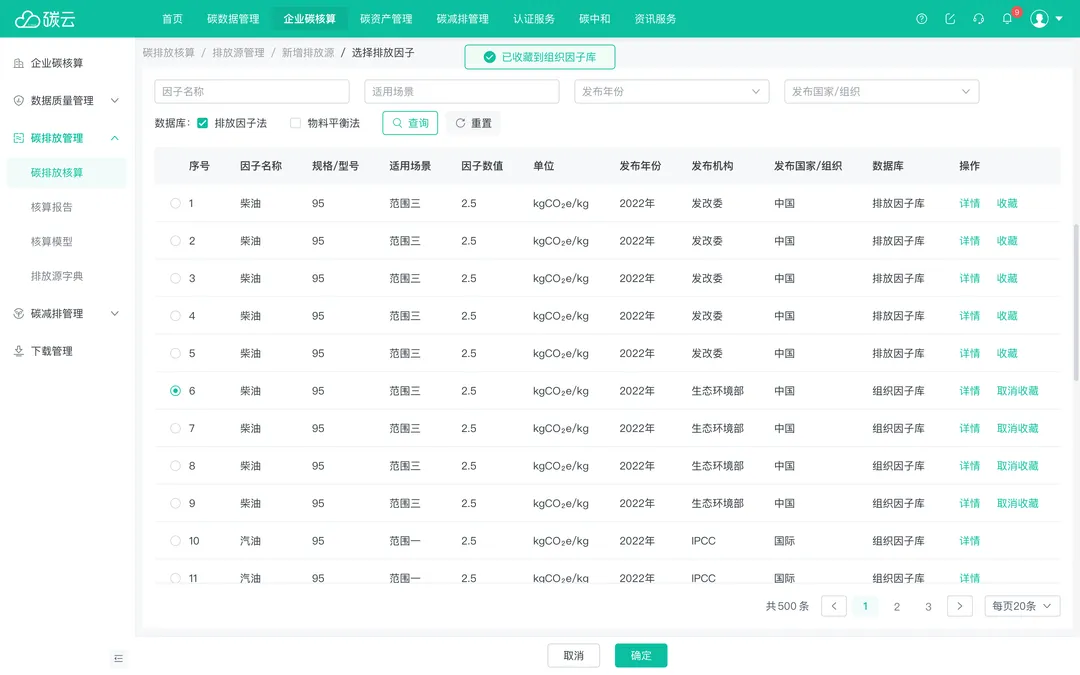The width and height of the screenshot is (1080, 675).
Task: Select radio button for row 7
Action: [x=175, y=428]
